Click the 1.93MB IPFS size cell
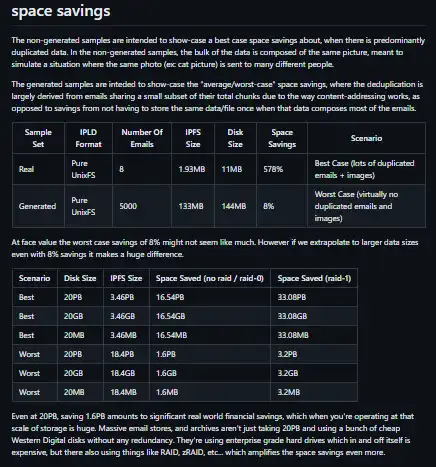 193,169
